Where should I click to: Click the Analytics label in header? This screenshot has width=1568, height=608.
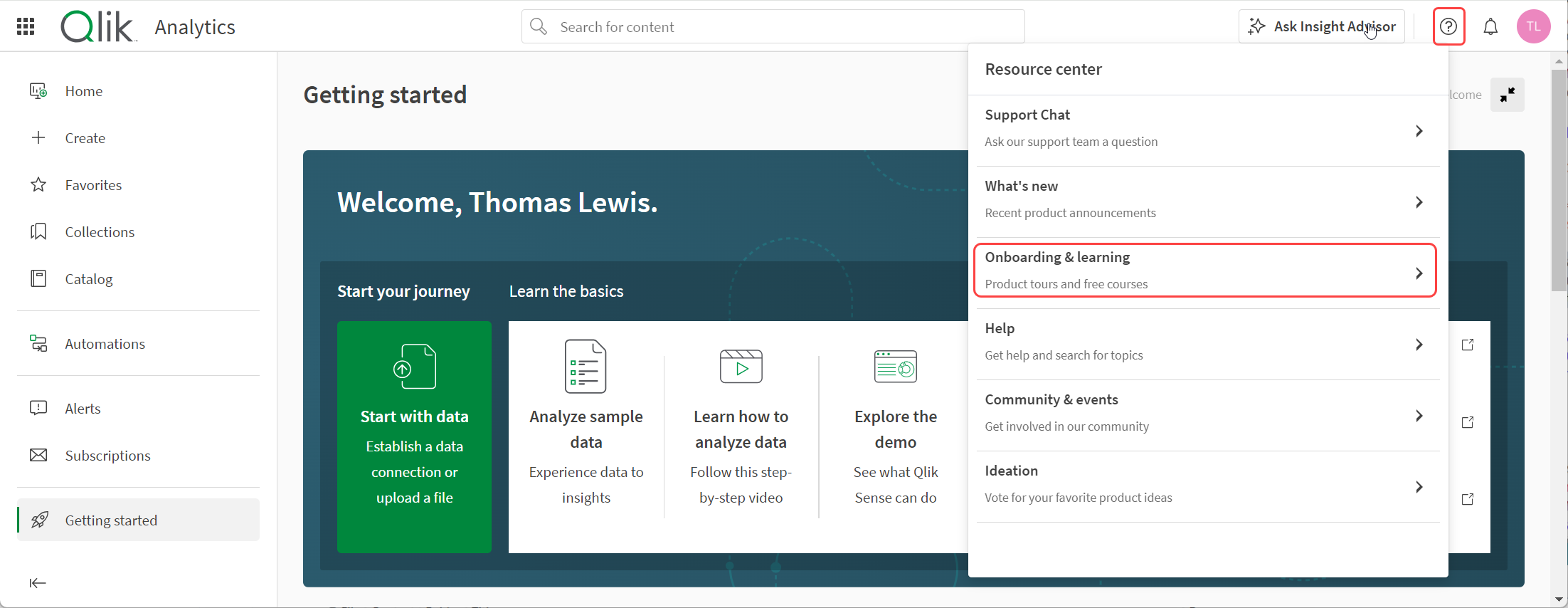tap(195, 27)
